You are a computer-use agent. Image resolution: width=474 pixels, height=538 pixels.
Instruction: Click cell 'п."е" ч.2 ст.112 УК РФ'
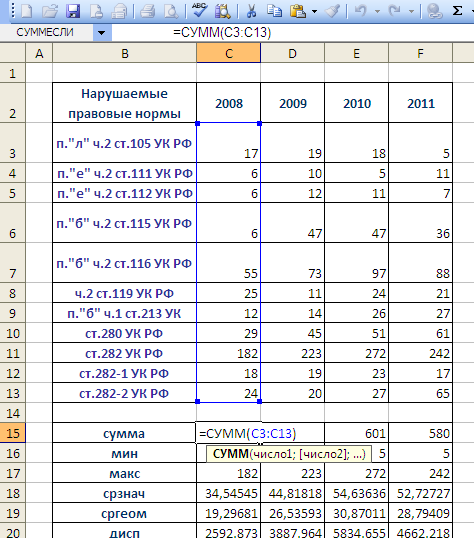(125, 193)
